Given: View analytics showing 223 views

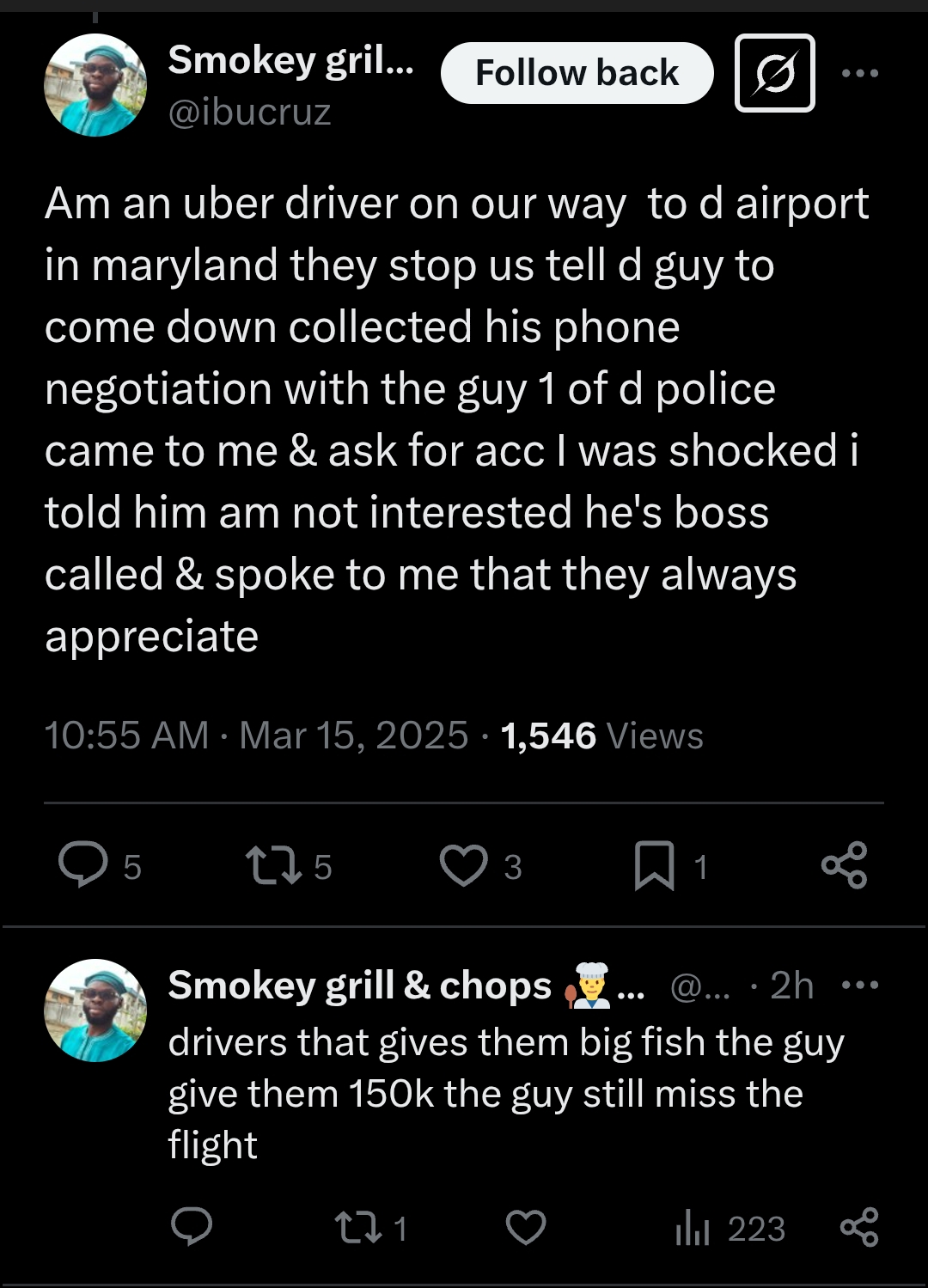Looking at the screenshot, I should pos(693,1227).
